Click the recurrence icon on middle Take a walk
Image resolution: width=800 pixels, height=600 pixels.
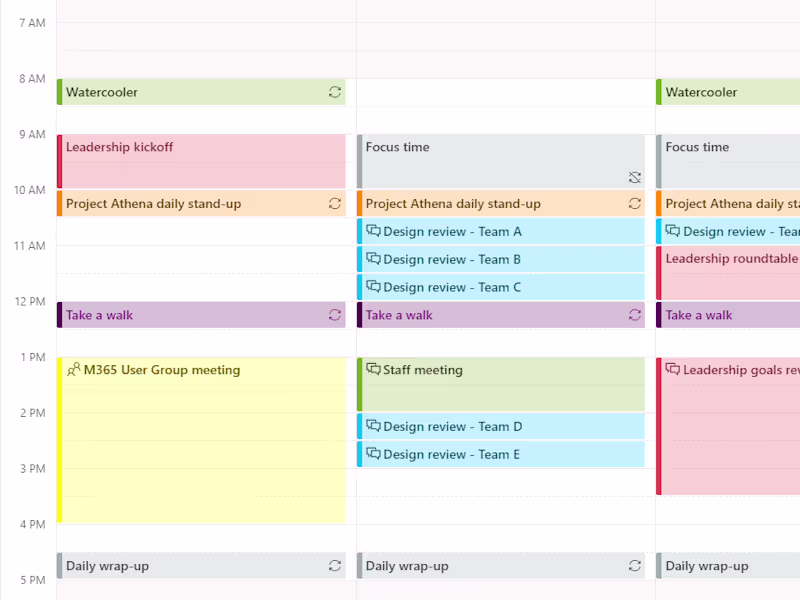[635, 315]
